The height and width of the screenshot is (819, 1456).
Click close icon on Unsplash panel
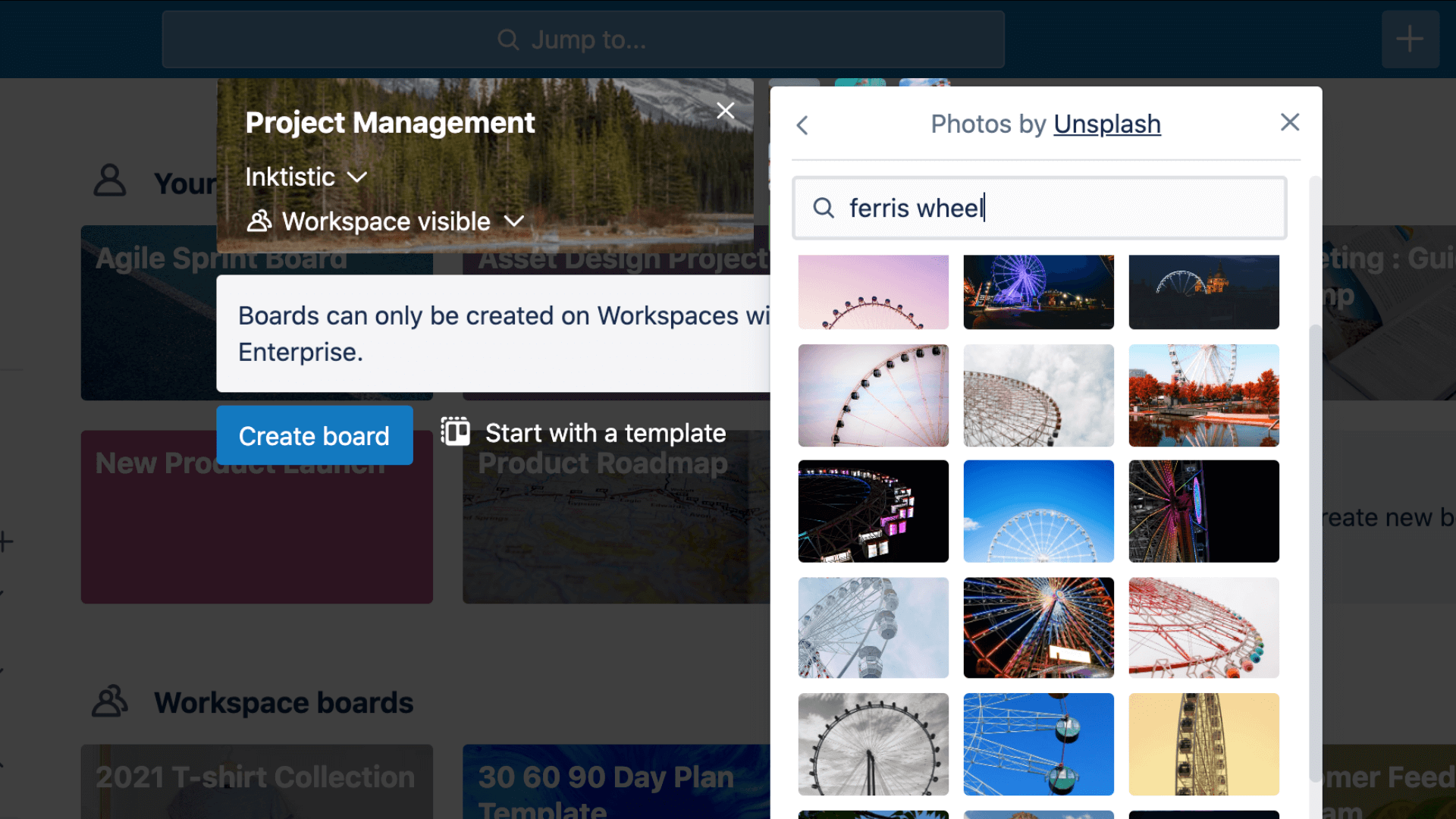[x=1290, y=122]
